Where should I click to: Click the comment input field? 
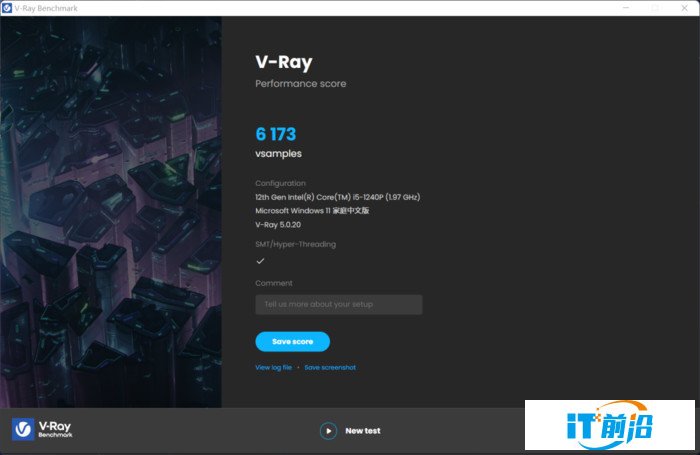pyautogui.click(x=339, y=305)
